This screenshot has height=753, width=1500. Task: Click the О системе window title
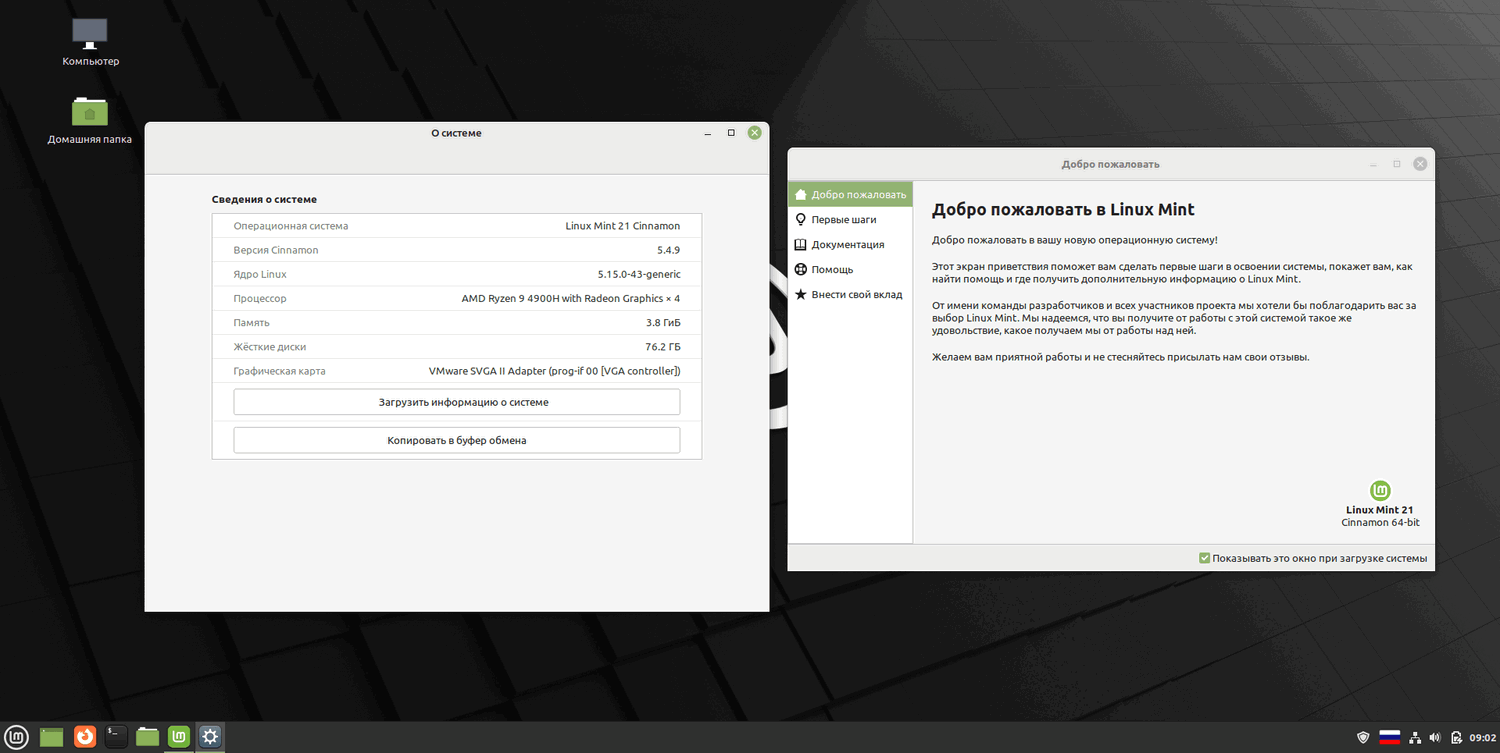[456, 133]
